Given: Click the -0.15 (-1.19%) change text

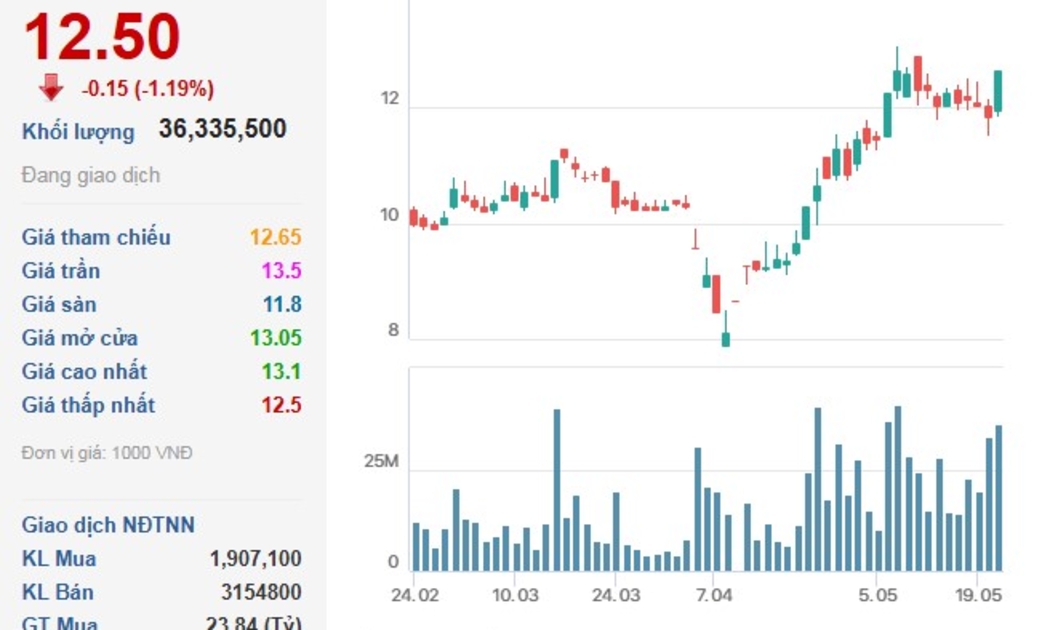Looking at the screenshot, I should click(x=147, y=89).
